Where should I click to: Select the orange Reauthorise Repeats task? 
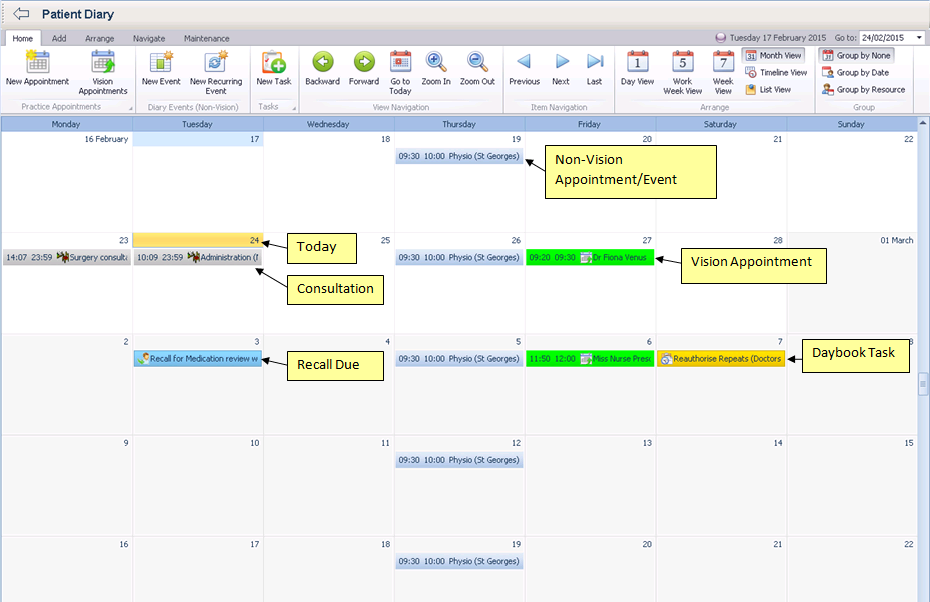pyautogui.click(x=721, y=359)
